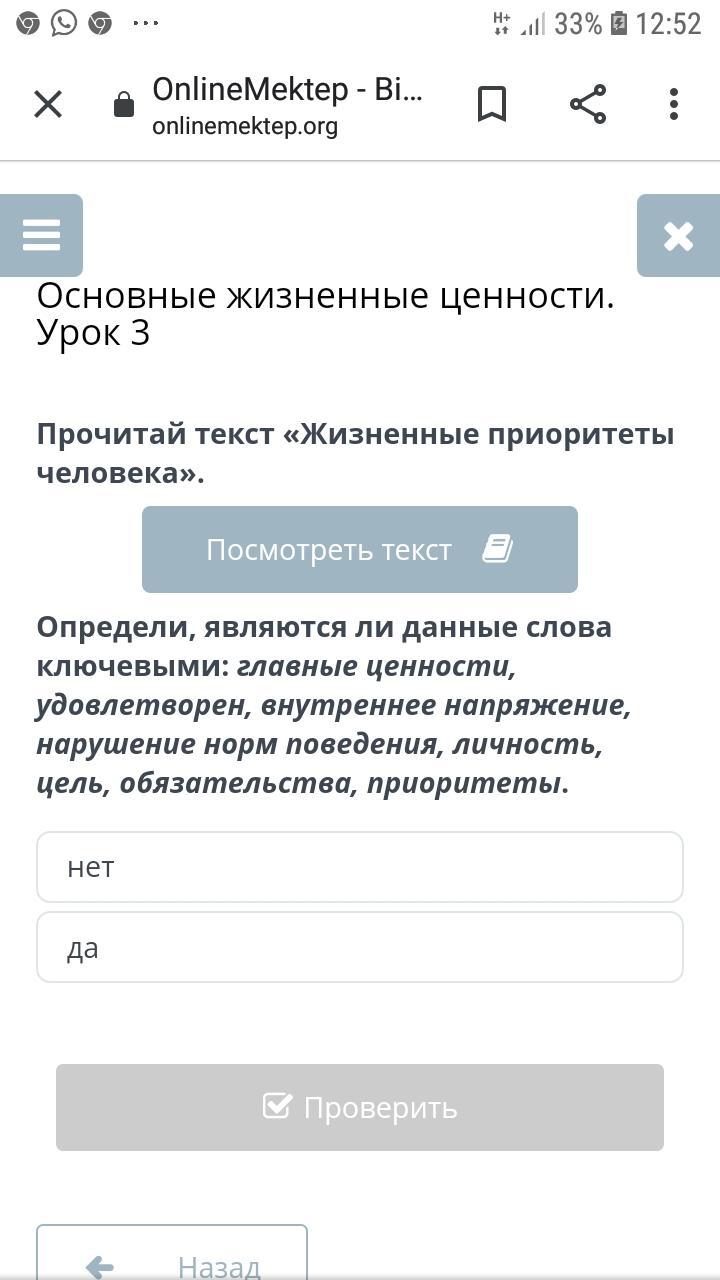Close the lesson with X button
The width and height of the screenshot is (720, 1280).
(678, 236)
